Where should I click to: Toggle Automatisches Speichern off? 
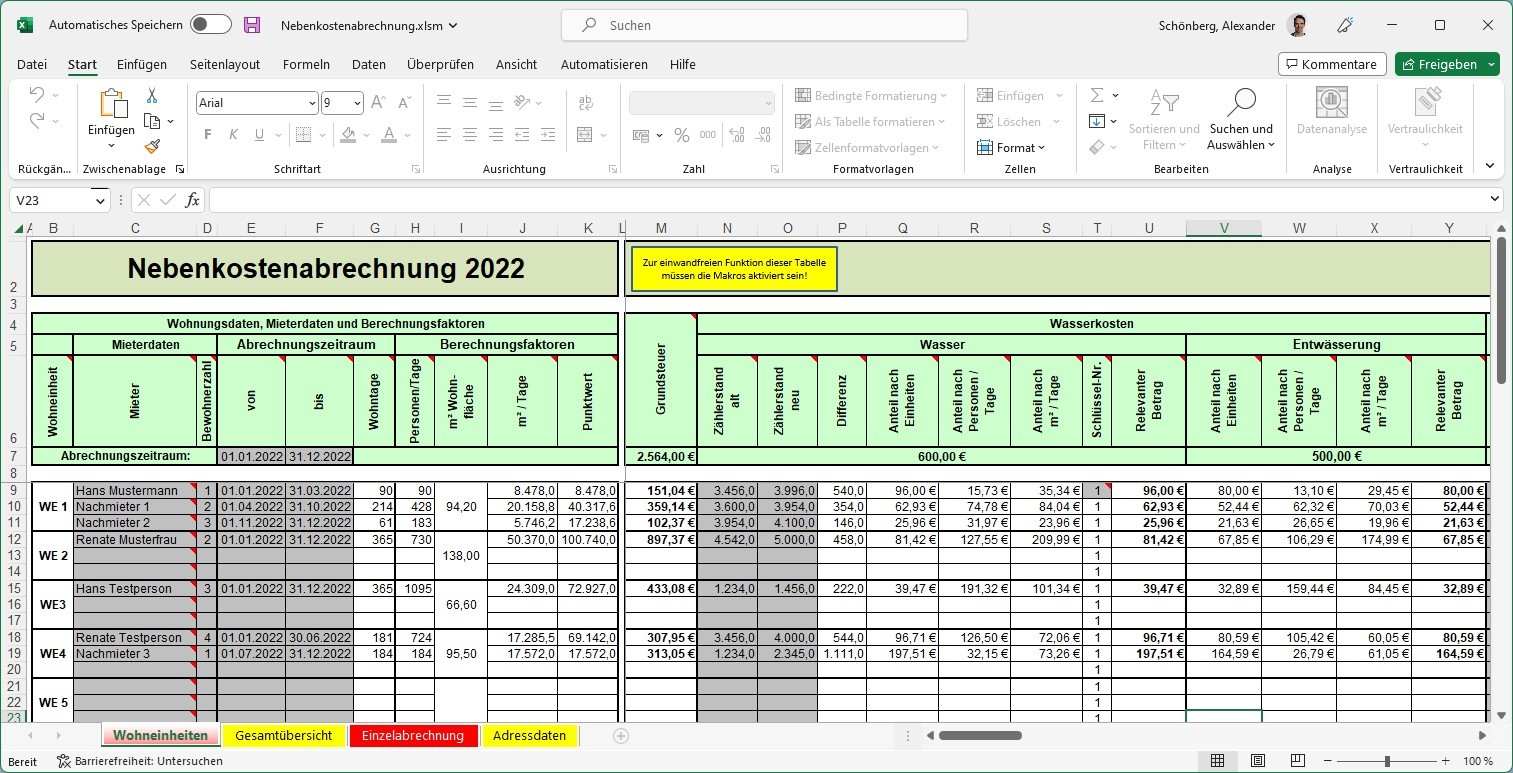pyautogui.click(x=211, y=22)
